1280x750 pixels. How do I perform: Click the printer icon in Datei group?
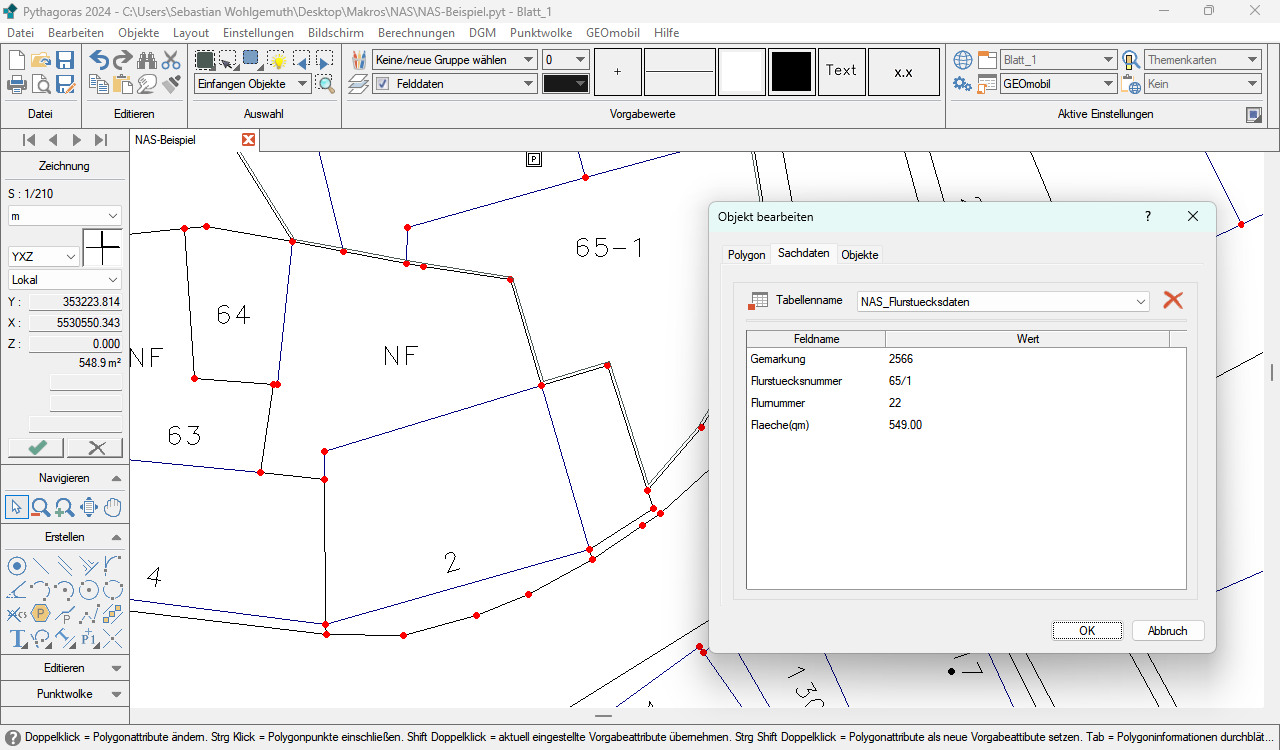coord(17,84)
